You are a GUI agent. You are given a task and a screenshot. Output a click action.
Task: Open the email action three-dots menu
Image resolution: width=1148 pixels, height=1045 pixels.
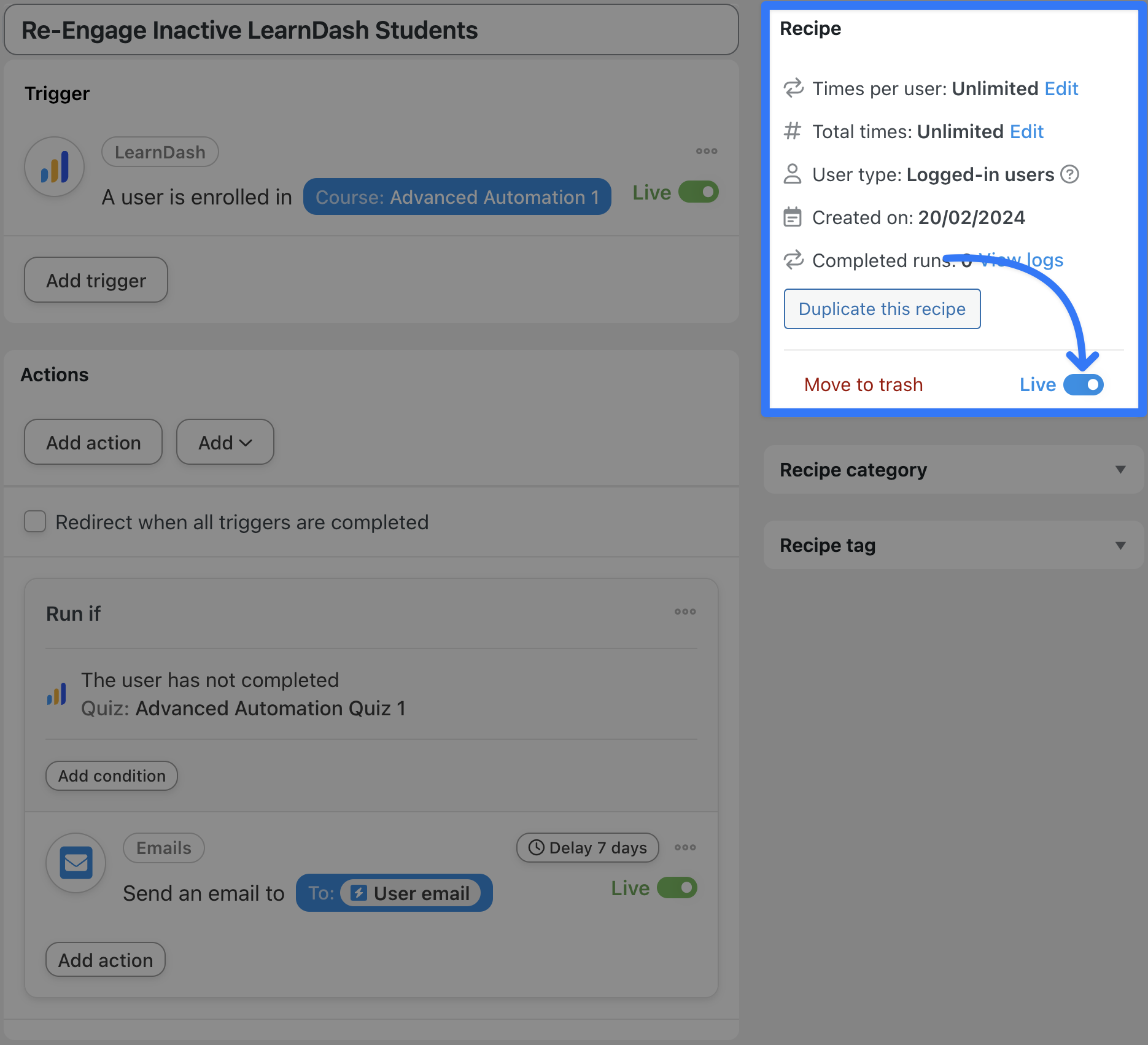coord(685,847)
